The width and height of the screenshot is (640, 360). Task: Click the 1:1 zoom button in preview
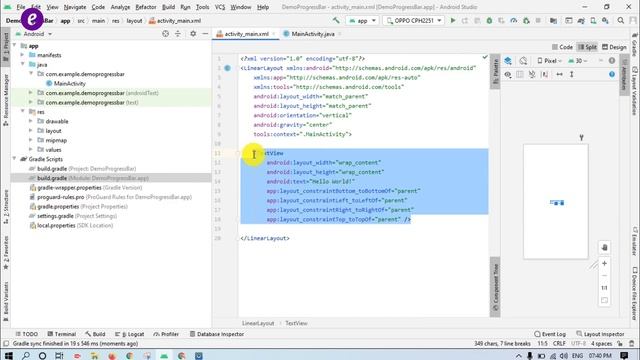[x=604, y=288]
